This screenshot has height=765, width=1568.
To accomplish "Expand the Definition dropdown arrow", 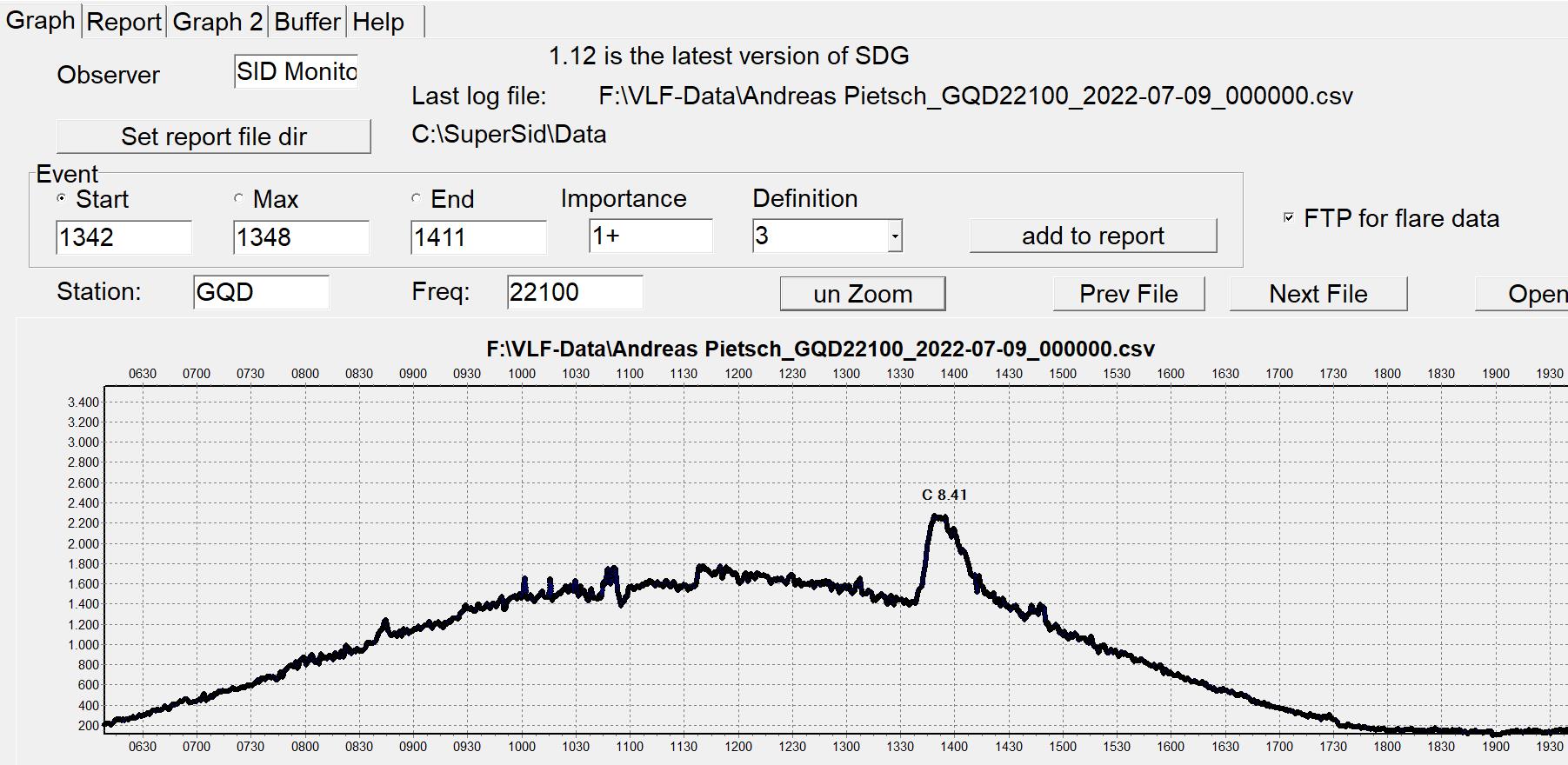I will [894, 236].
